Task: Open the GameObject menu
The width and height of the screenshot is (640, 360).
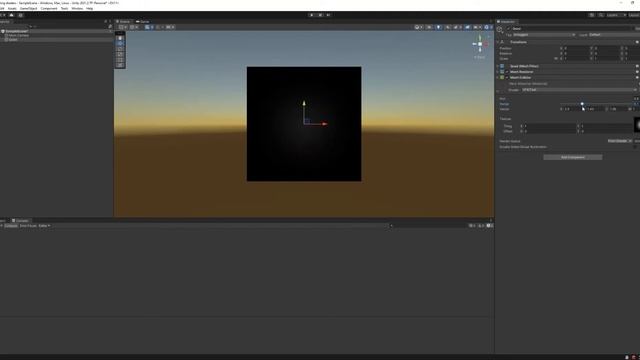Action: (28, 8)
